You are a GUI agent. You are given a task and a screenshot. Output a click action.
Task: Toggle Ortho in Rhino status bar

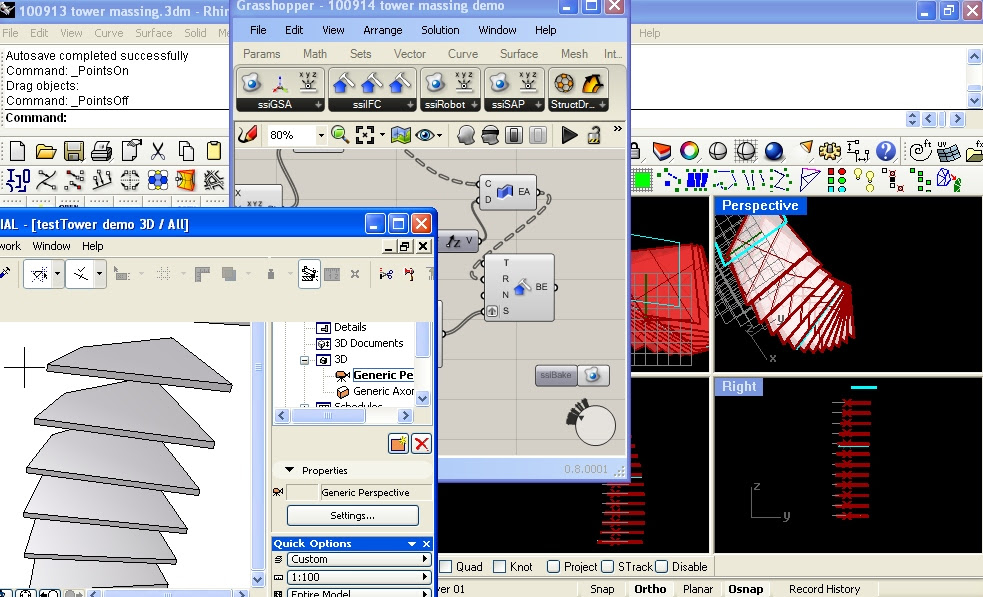(x=650, y=589)
